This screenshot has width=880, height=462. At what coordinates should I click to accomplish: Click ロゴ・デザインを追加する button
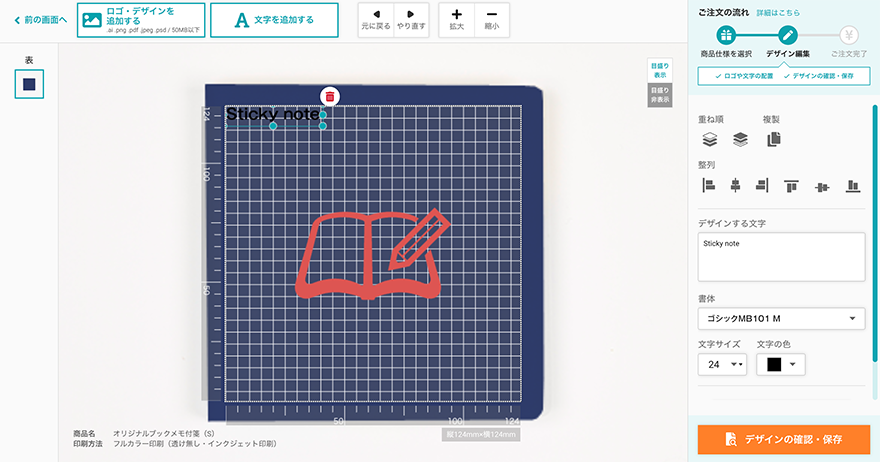pyautogui.click(x=141, y=20)
